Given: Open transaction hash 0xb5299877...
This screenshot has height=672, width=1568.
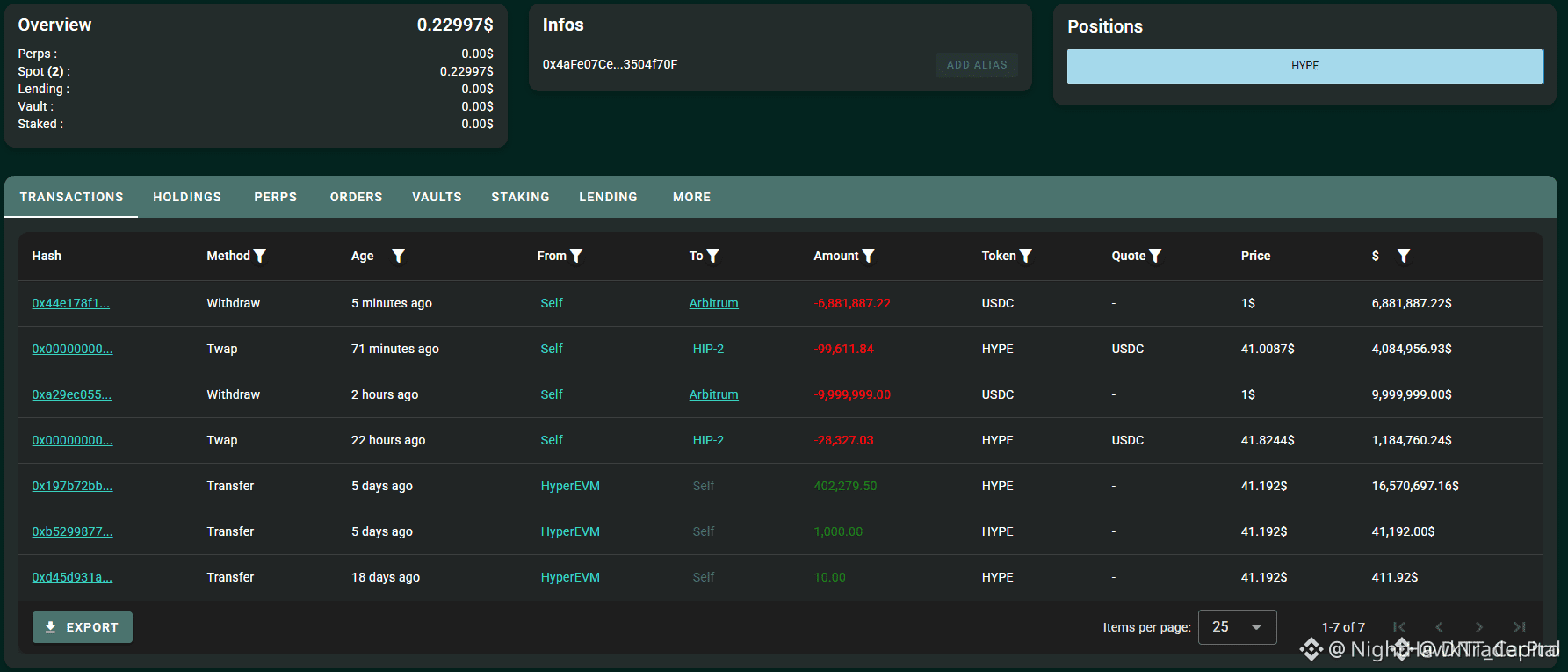Looking at the screenshot, I should click(72, 531).
